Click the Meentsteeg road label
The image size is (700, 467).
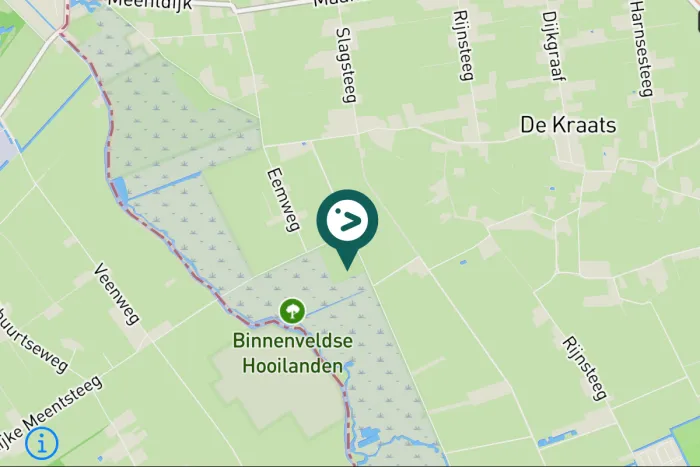[x=62, y=404]
